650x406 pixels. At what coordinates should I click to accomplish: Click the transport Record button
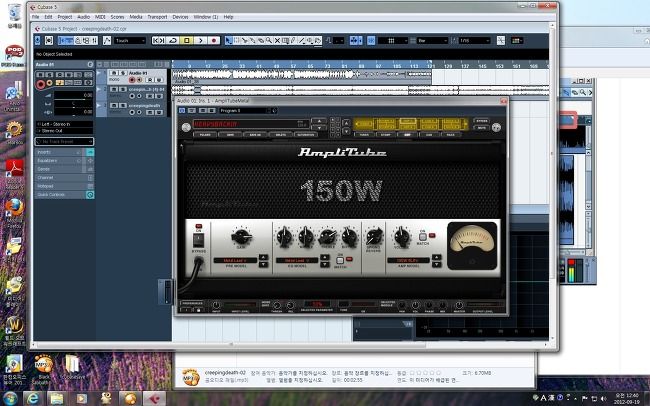click(x=214, y=40)
